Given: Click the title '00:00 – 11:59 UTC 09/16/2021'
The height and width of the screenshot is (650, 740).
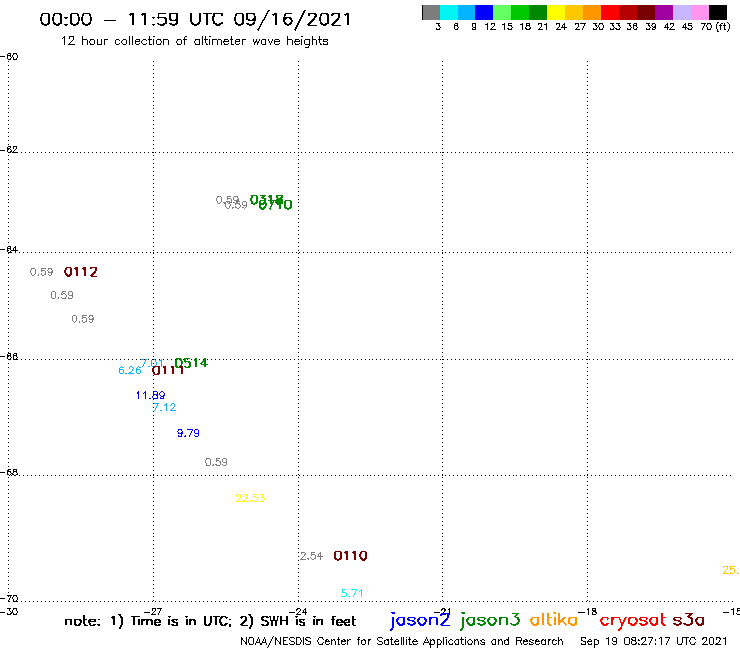Looking at the screenshot, I should [195, 19].
